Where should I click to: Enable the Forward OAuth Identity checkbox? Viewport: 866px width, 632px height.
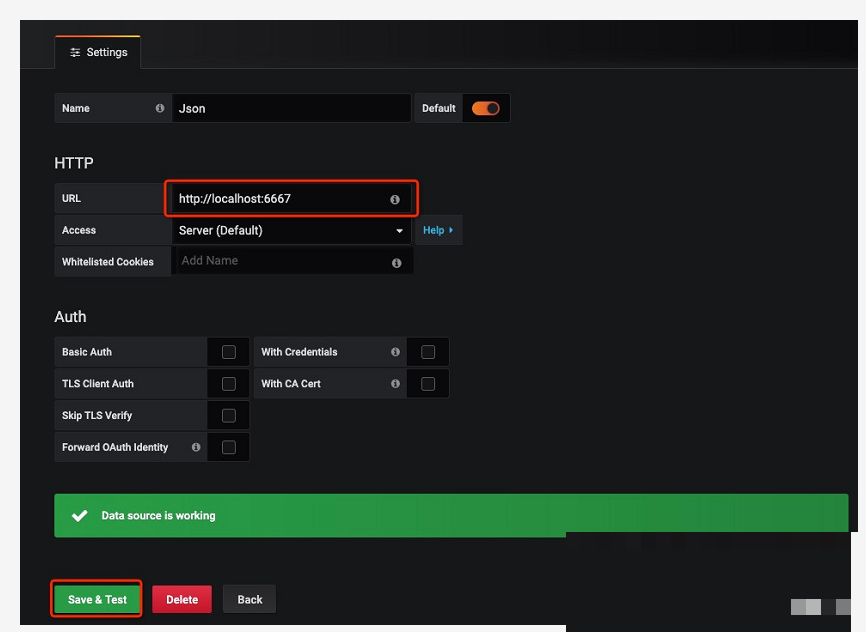(229, 447)
